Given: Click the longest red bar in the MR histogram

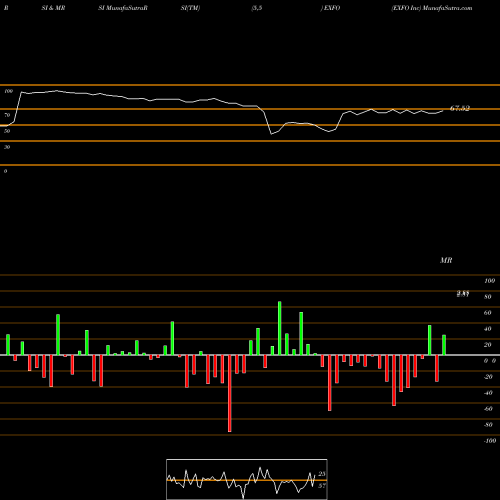Looking at the screenshot, I should click(x=230, y=393).
